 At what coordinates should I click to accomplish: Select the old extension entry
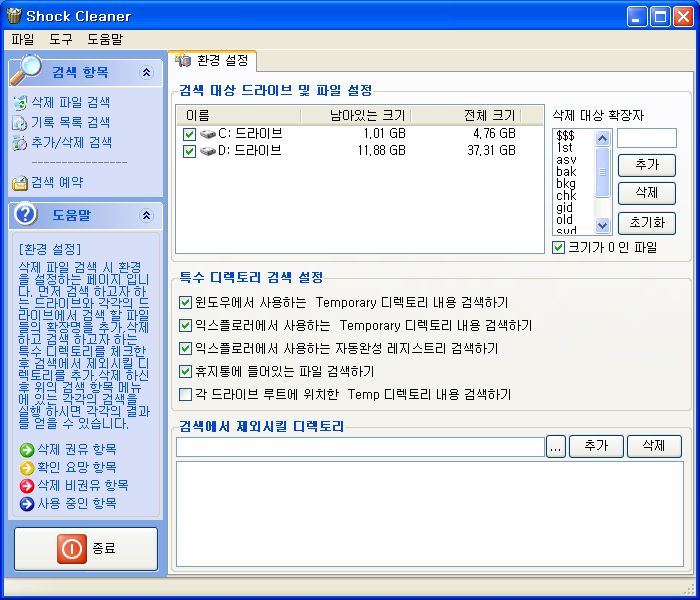click(x=574, y=220)
